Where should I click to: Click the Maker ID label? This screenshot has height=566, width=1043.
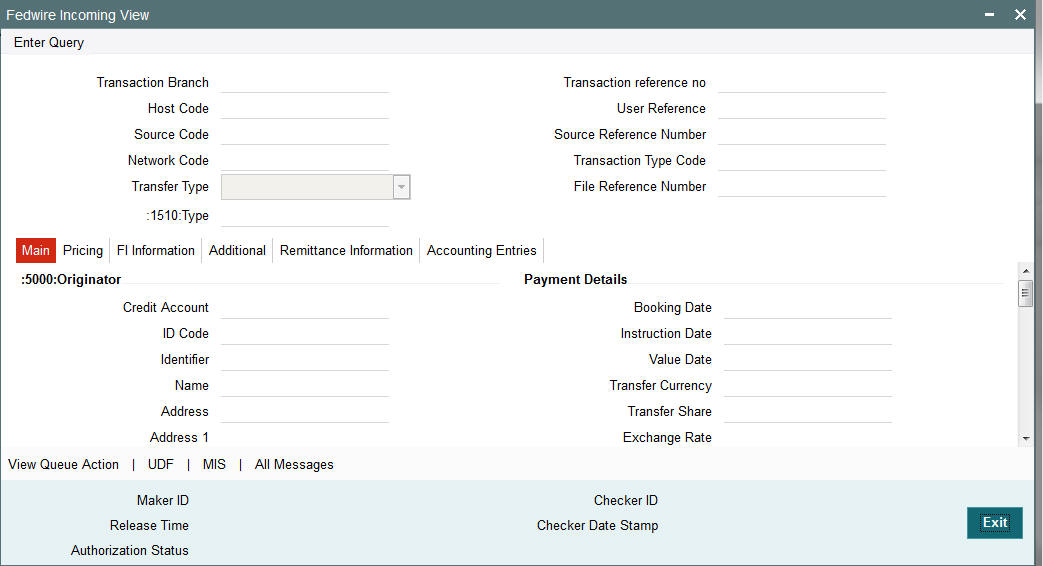pyautogui.click(x=163, y=501)
